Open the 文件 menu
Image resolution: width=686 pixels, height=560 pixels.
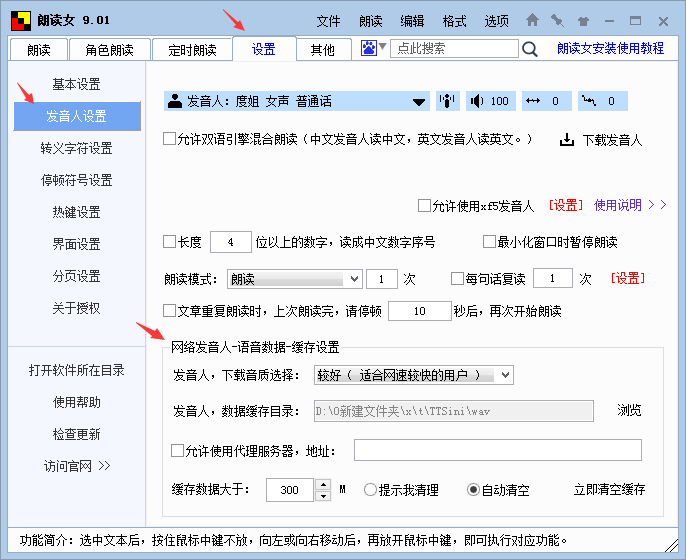pyautogui.click(x=328, y=21)
